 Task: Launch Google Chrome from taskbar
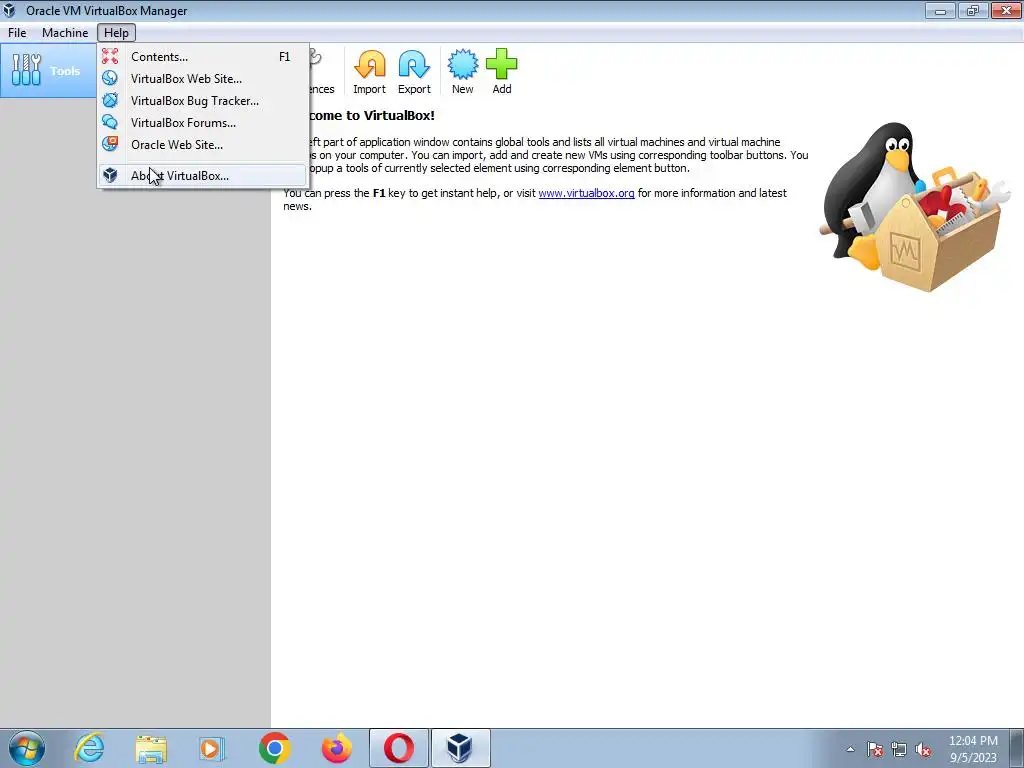point(274,748)
